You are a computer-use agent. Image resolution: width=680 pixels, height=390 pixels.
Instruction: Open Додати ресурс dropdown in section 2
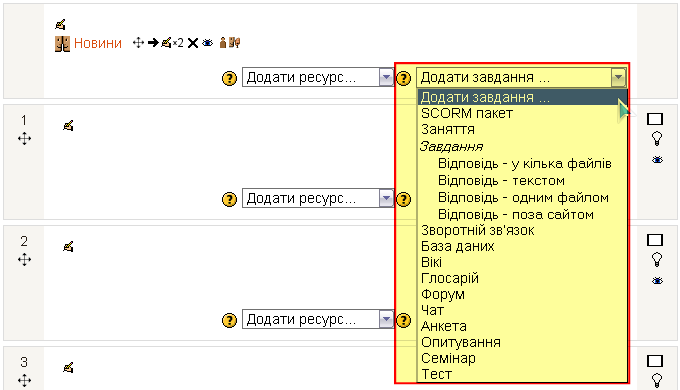tap(317, 319)
